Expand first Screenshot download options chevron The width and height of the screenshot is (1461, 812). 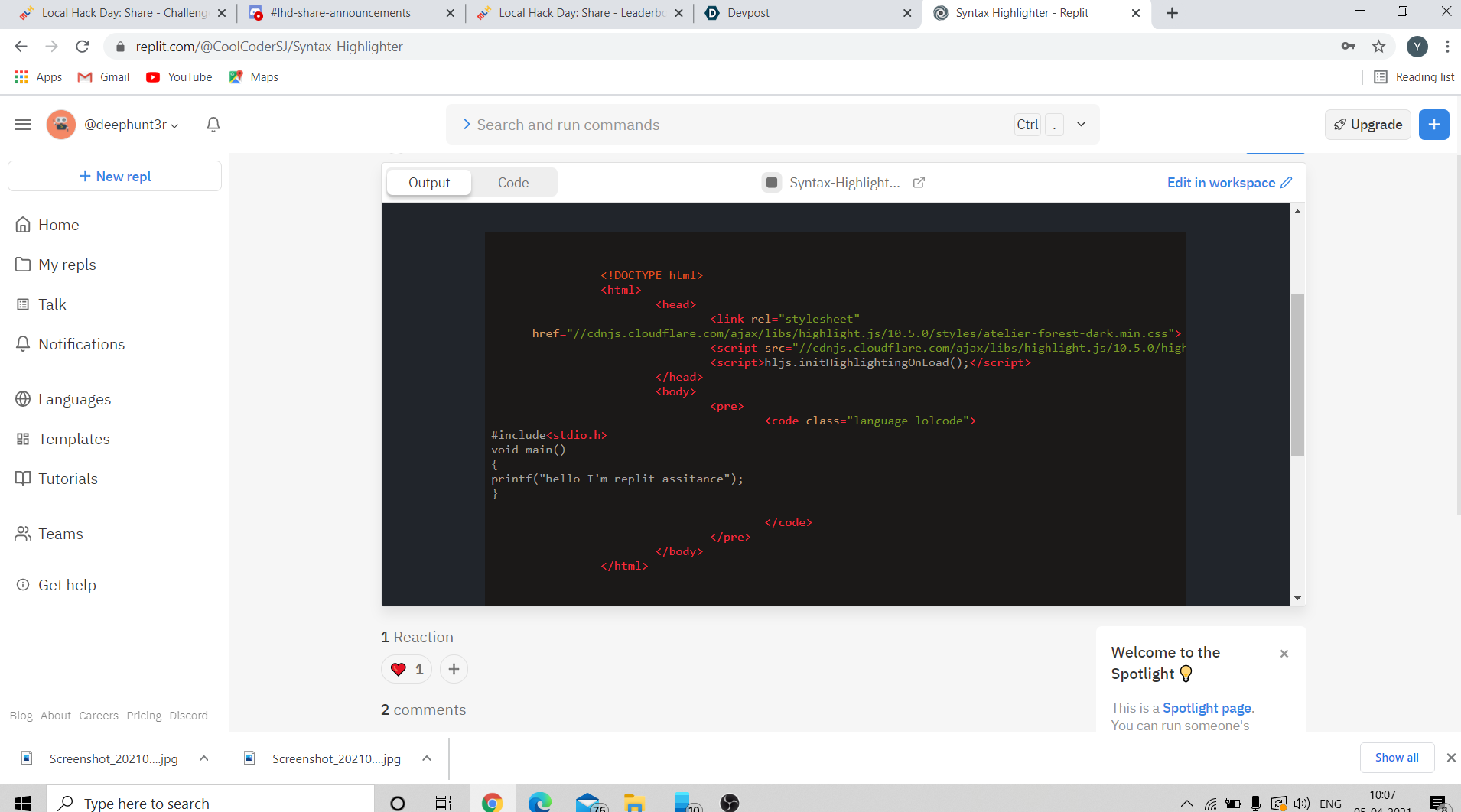coord(204,758)
